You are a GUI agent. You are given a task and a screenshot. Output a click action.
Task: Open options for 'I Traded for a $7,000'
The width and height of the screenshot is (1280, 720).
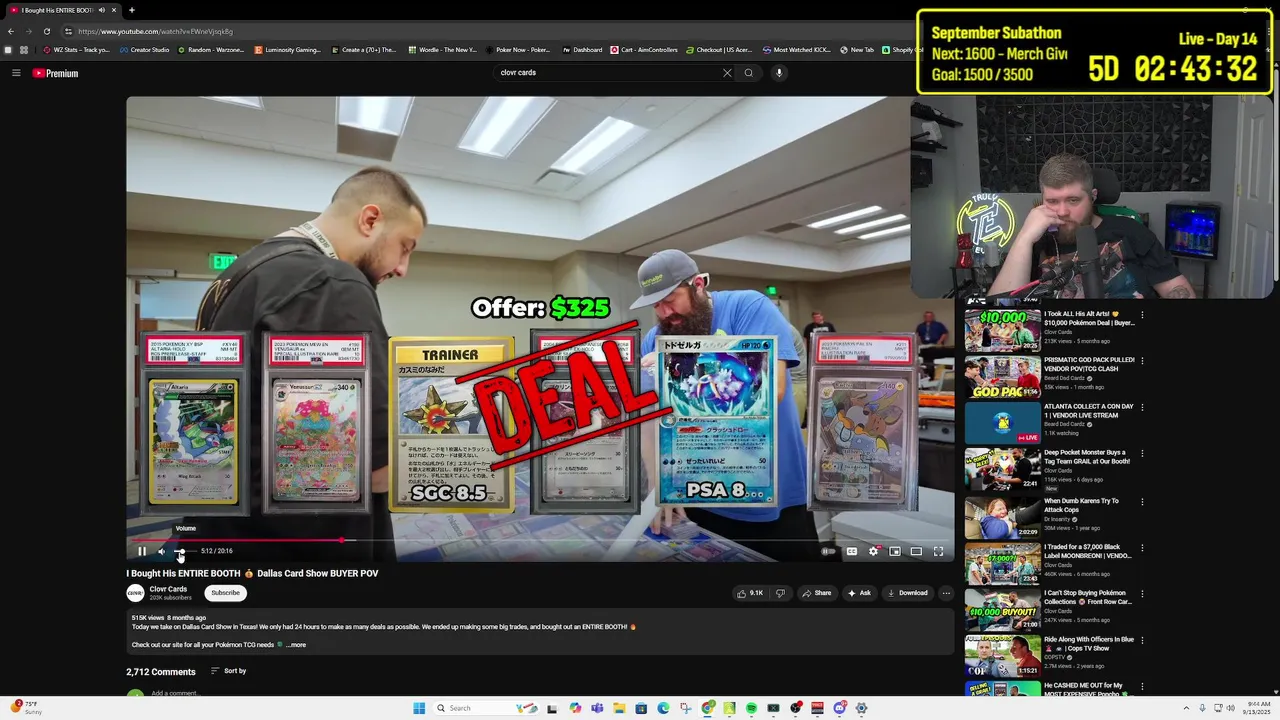[1142, 549]
